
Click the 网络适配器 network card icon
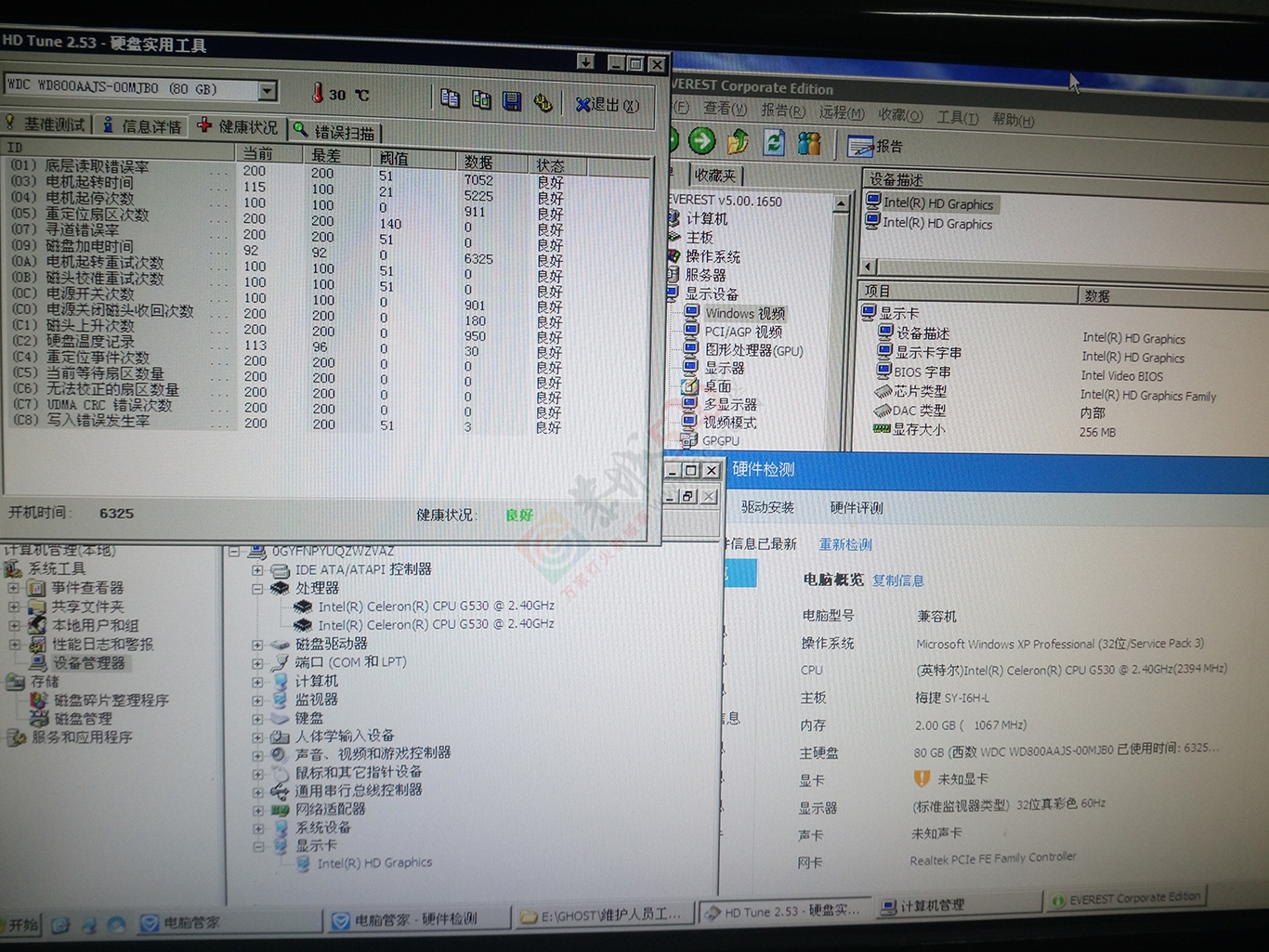pos(280,810)
